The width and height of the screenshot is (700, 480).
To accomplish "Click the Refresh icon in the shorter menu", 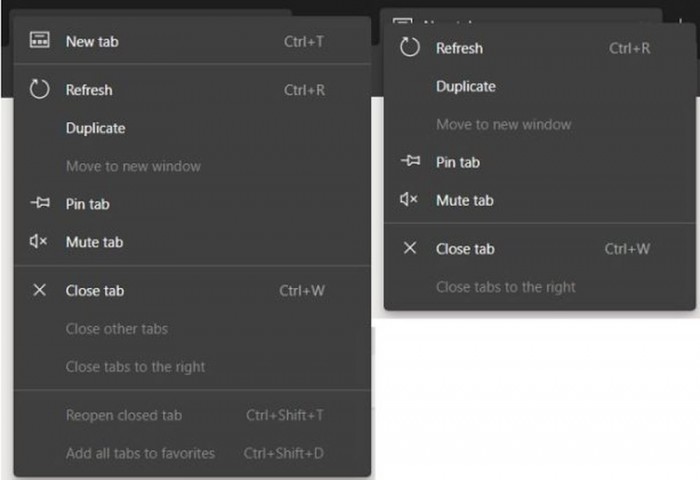I will [x=410, y=48].
